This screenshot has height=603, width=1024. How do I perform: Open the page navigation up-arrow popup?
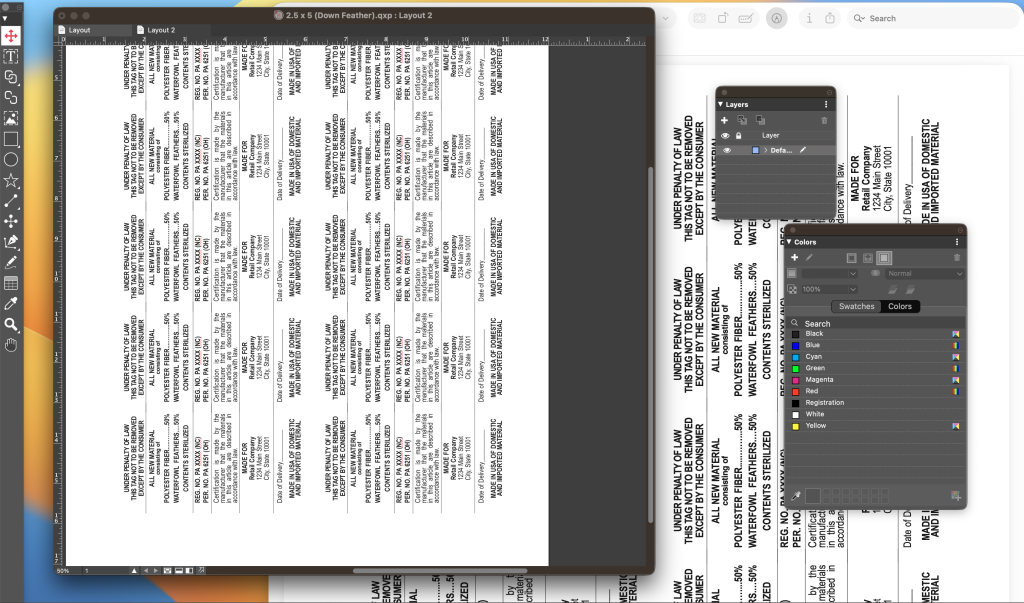point(135,570)
